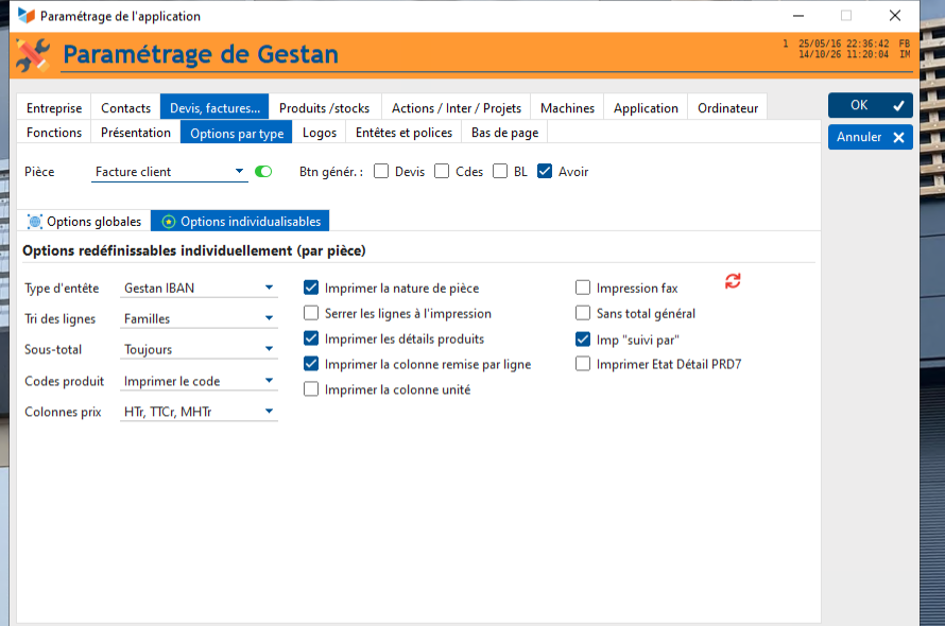
Task: Click the Gestan logo in title bar
Action: pyautogui.click(x=27, y=16)
